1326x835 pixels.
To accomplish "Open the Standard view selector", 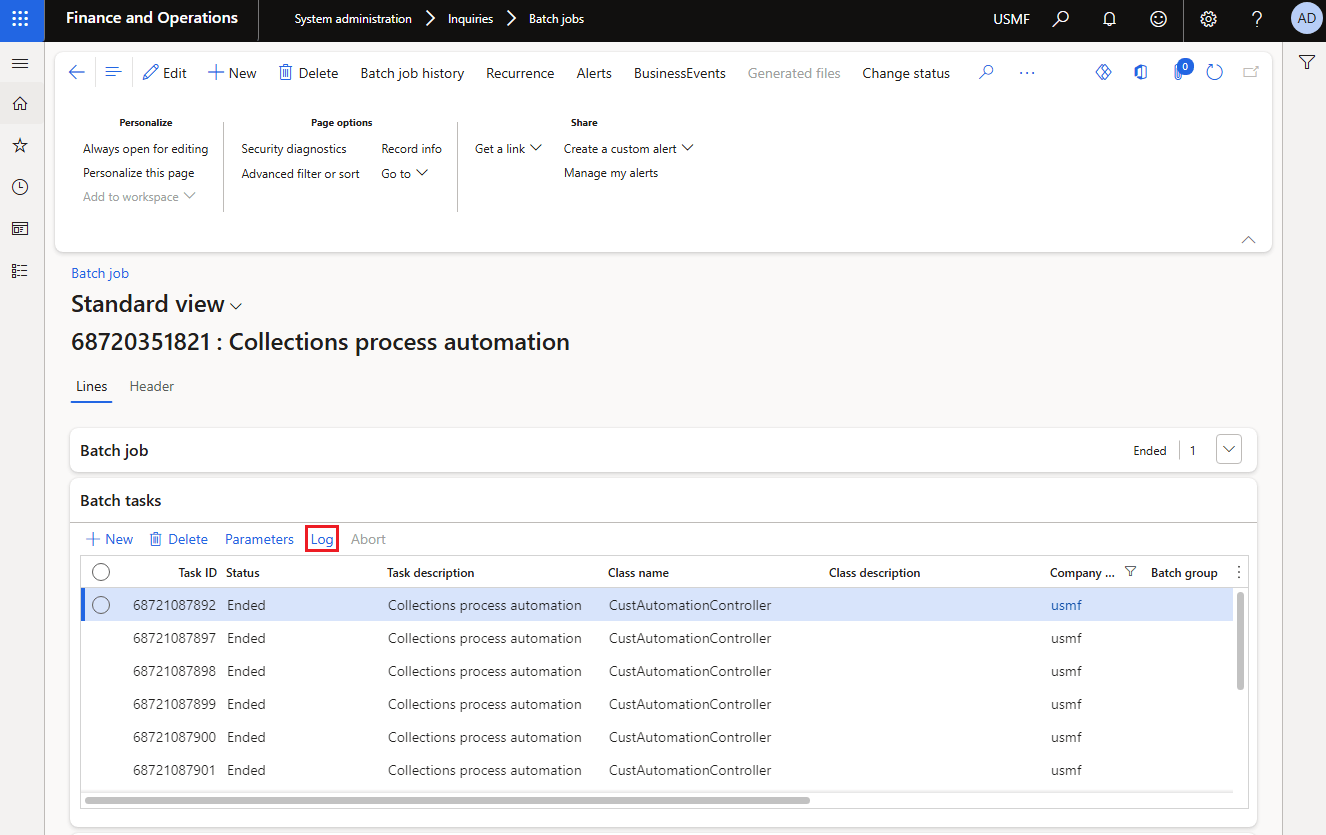I will click(157, 304).
